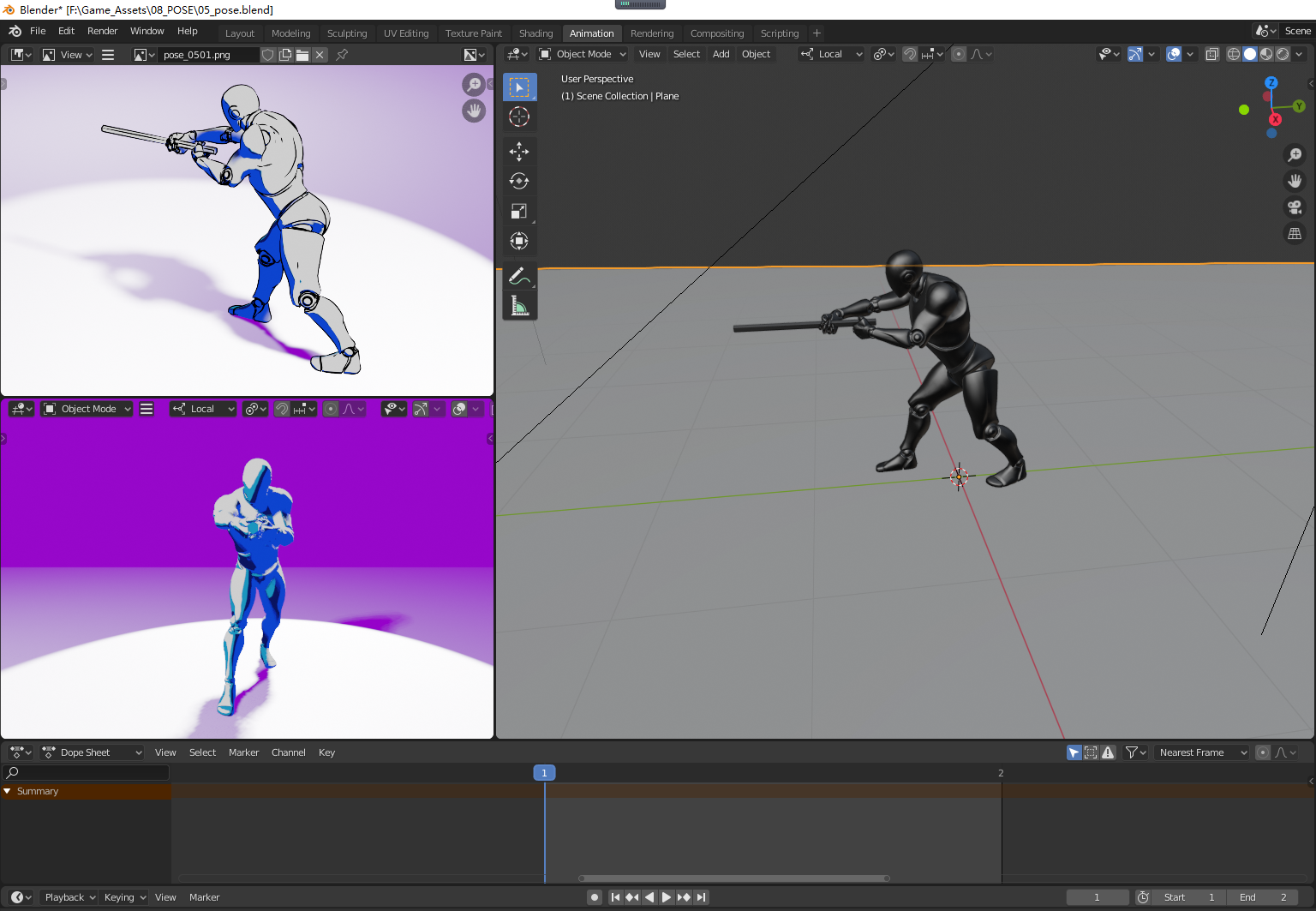
Task: Open the Marker menu in Dope Sheet
Action: point(243,752)
